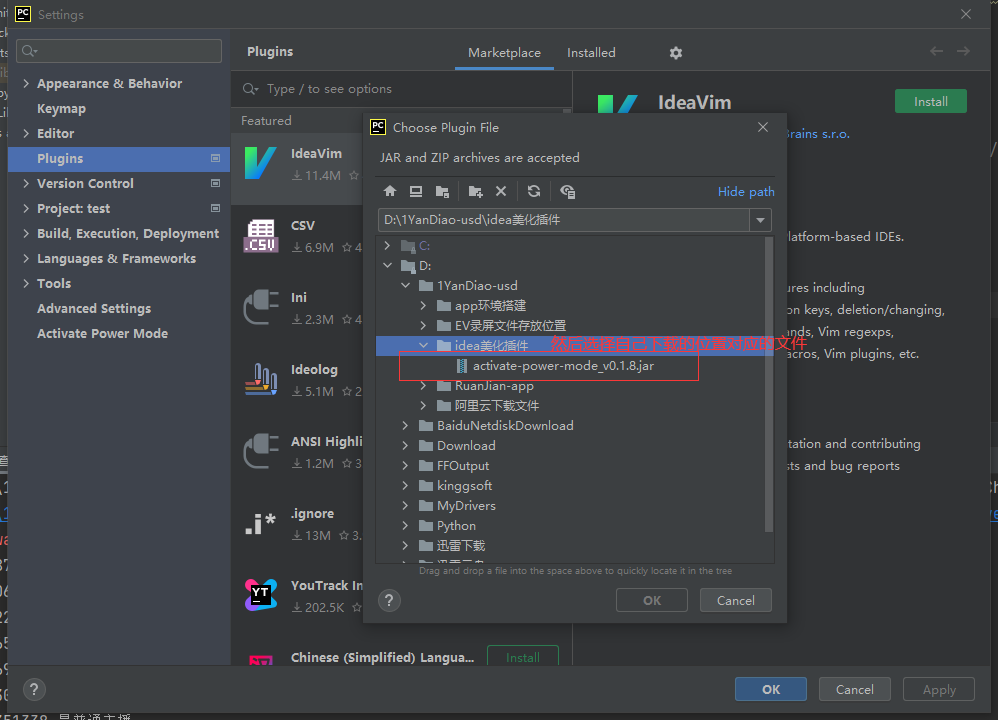Collapse the 1YanDiao-usd folder

405,285
